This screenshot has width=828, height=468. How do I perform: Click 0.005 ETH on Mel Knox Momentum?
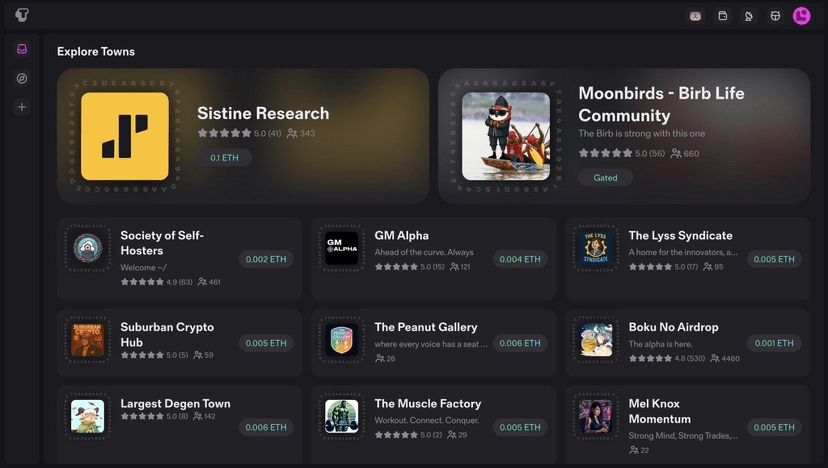(x=774, y=427)
